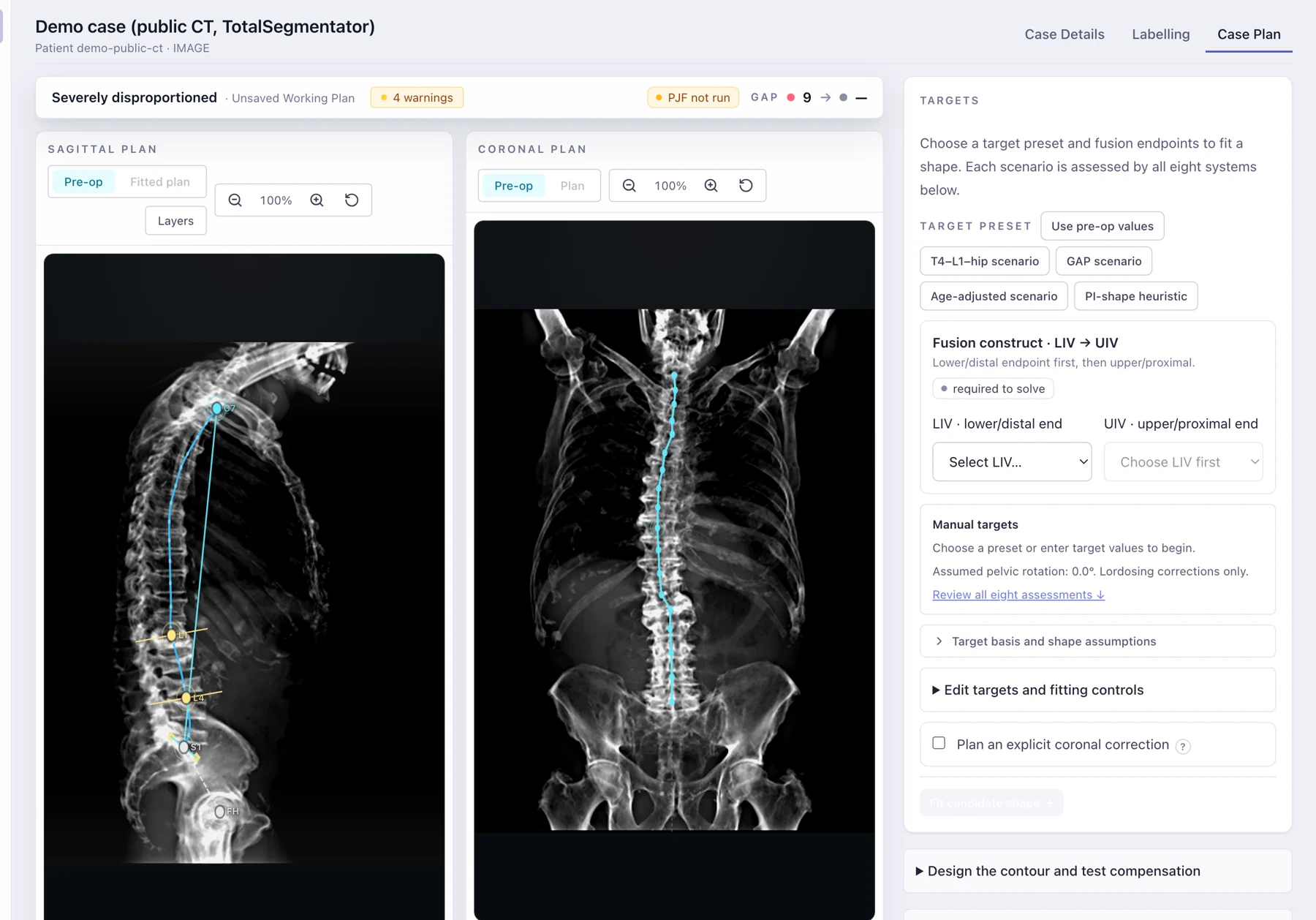Viewport: 1316px width, 920px height.
Task: Click the GAP score value 9
Action: [x=806, y=97]
